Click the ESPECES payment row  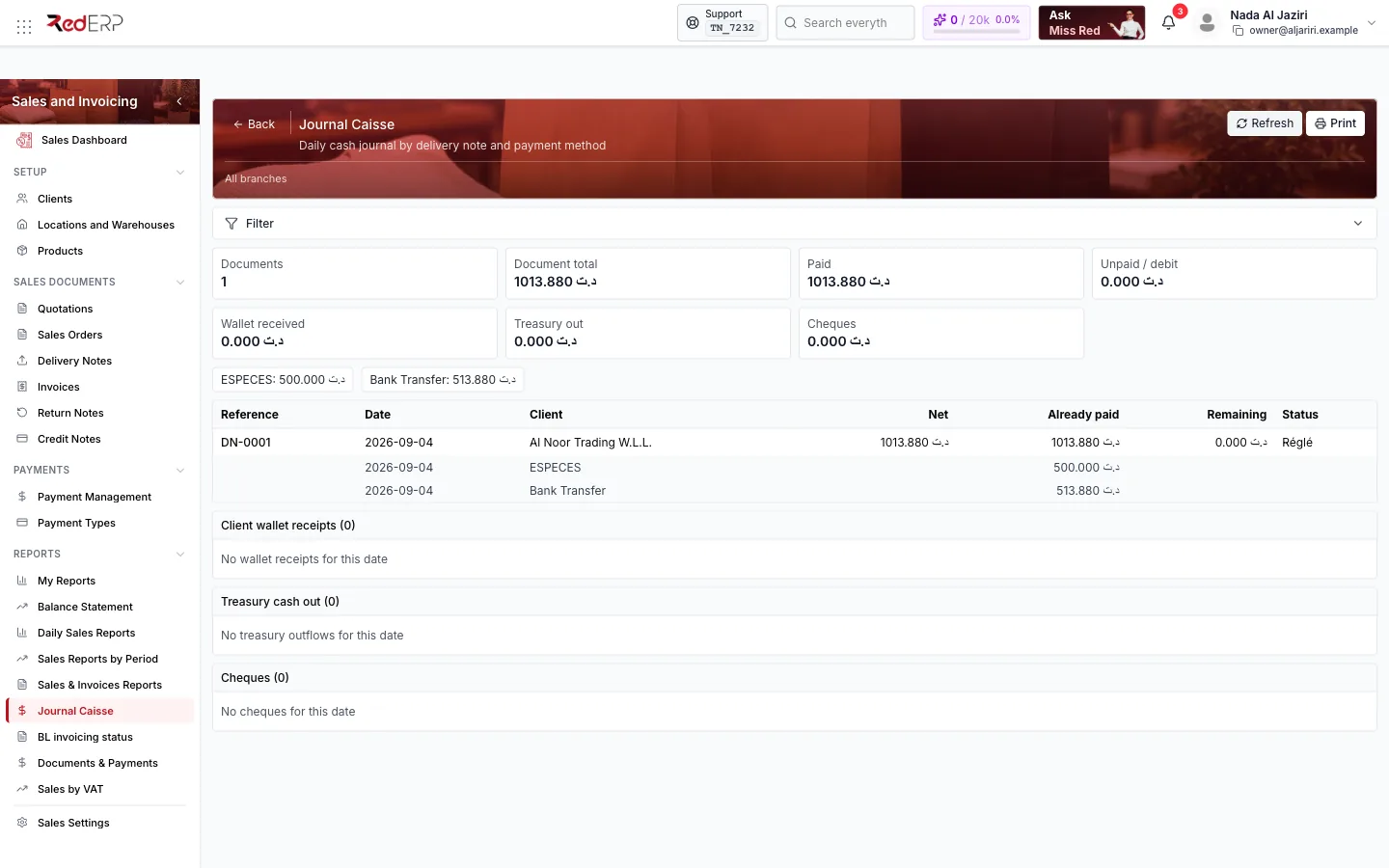795,468
